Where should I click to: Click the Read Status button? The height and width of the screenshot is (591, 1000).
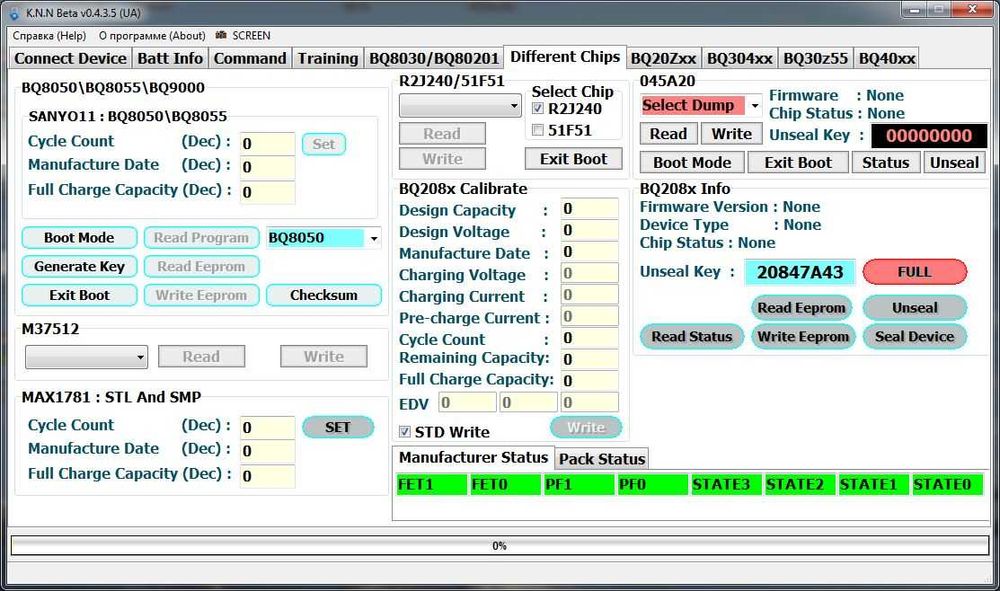tap(692, 337)
